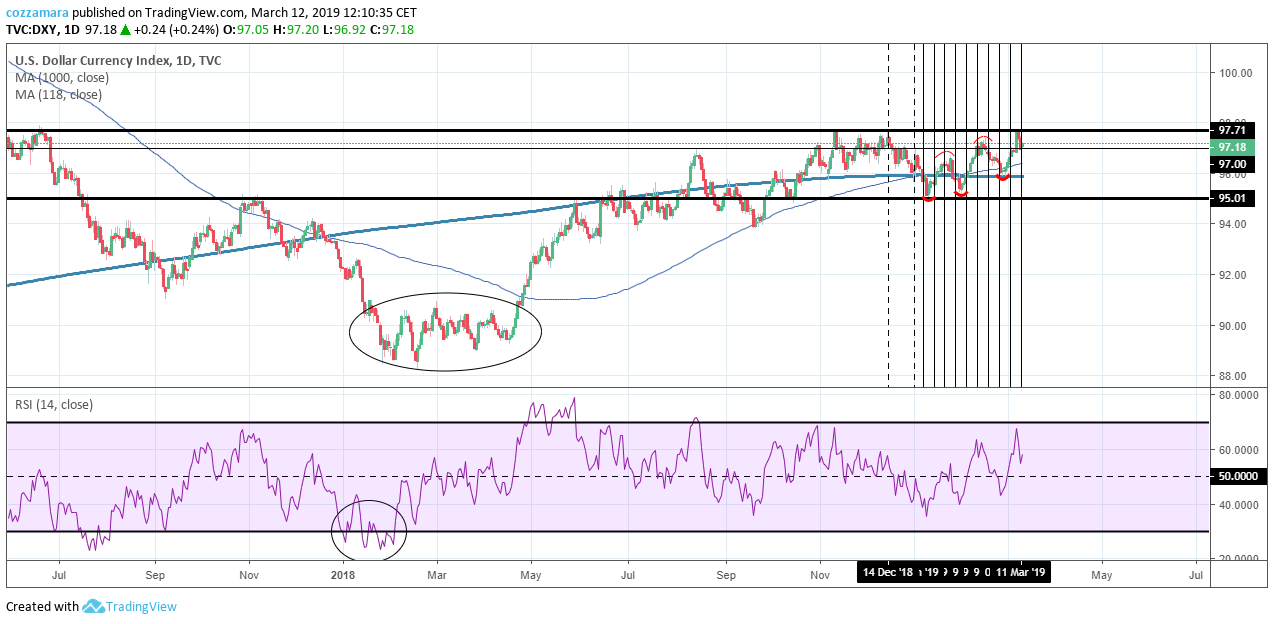
Task: Select the MA (118, close) indicator legend
Action: click(58, 94)
